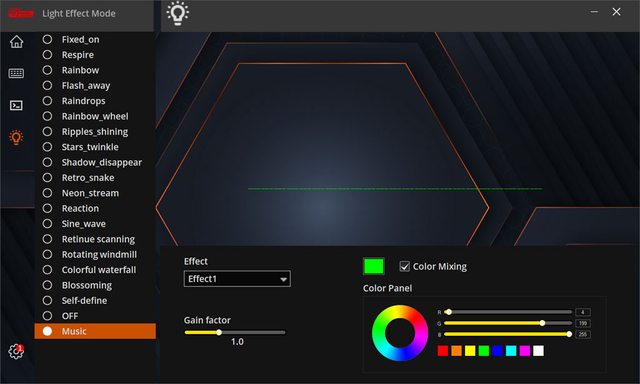This screenshot has height=384, width=640.
Task: Open the settings gear with notification badge
Action: pyautogui.click(x=16, y=351)
